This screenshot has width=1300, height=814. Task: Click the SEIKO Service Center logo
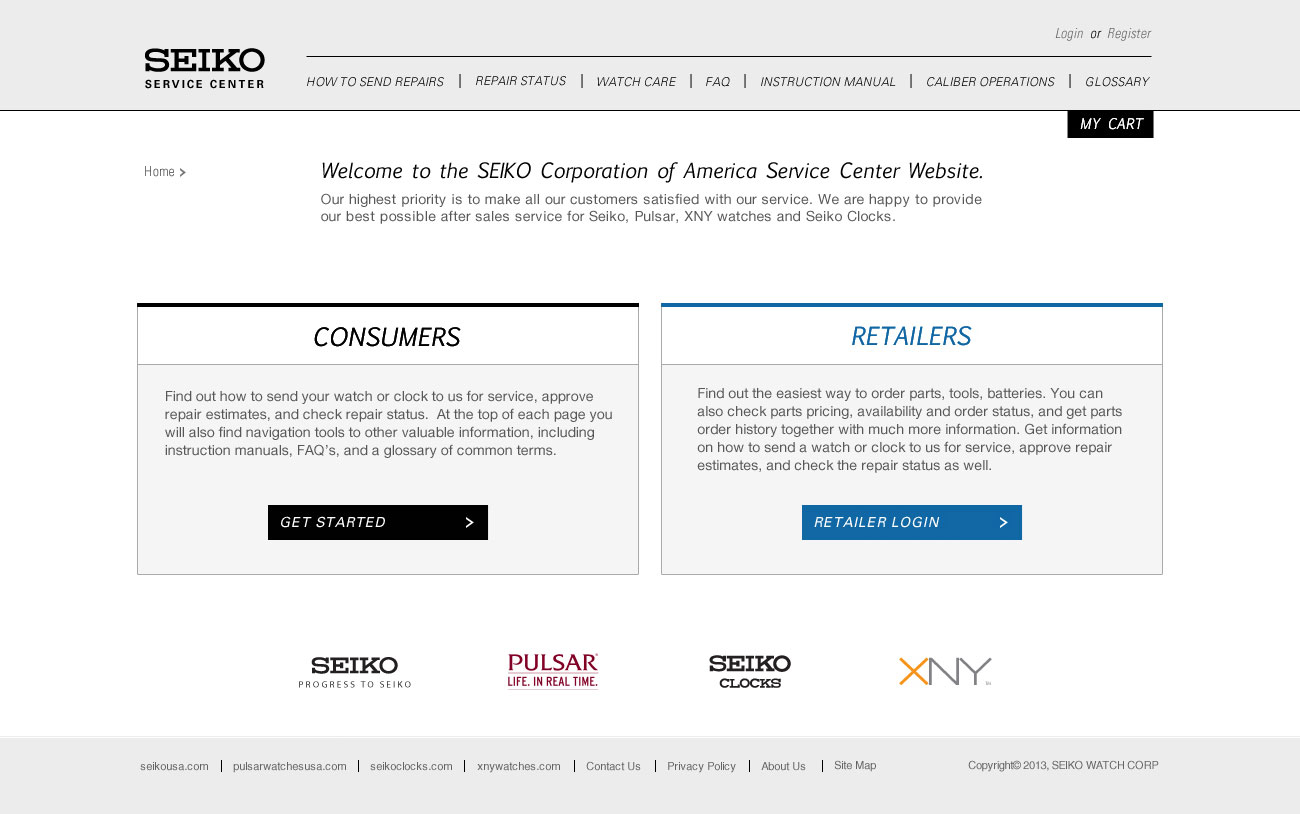pos(204,68)
